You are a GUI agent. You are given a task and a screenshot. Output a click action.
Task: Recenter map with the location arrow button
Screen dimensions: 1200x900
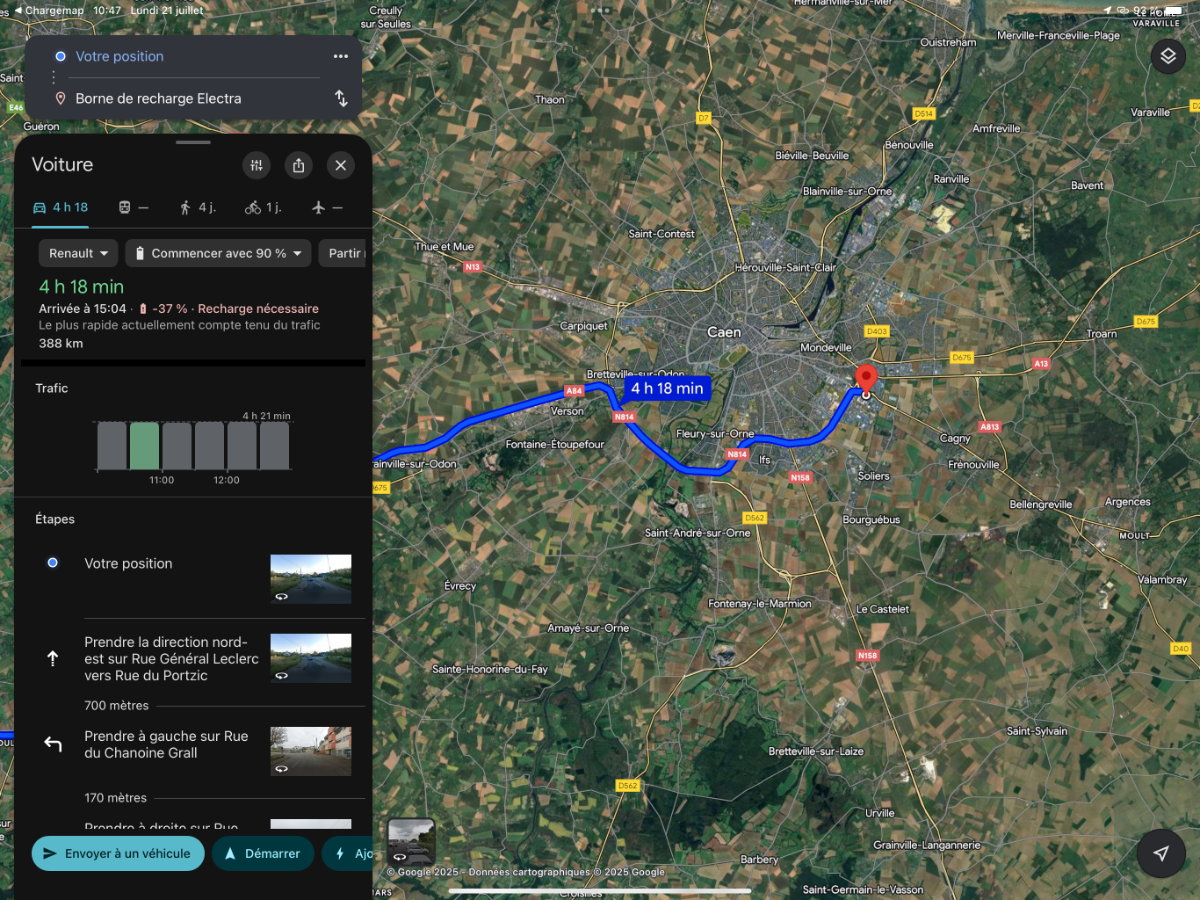click(1161, 854)
